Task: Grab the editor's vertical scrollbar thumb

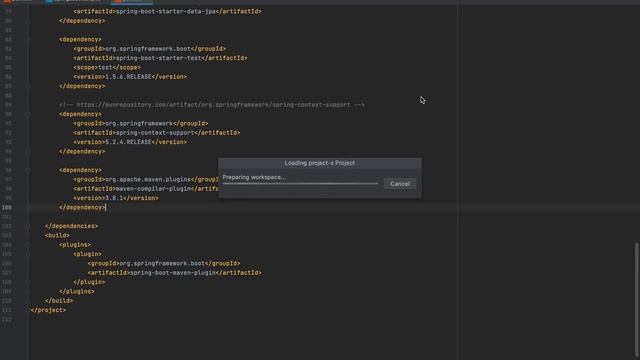Action: [636, 300]
